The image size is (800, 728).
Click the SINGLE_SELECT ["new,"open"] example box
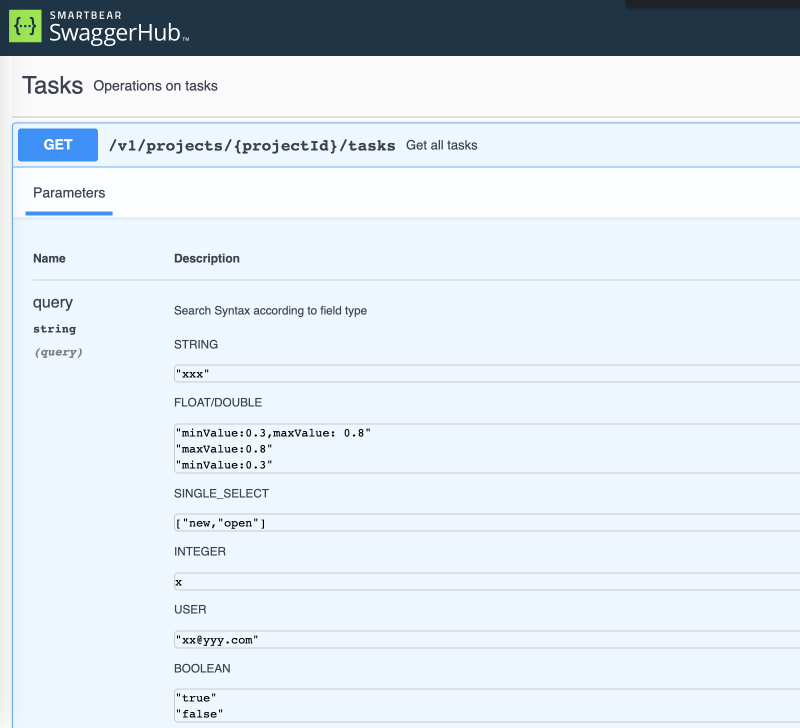[486, 523]
